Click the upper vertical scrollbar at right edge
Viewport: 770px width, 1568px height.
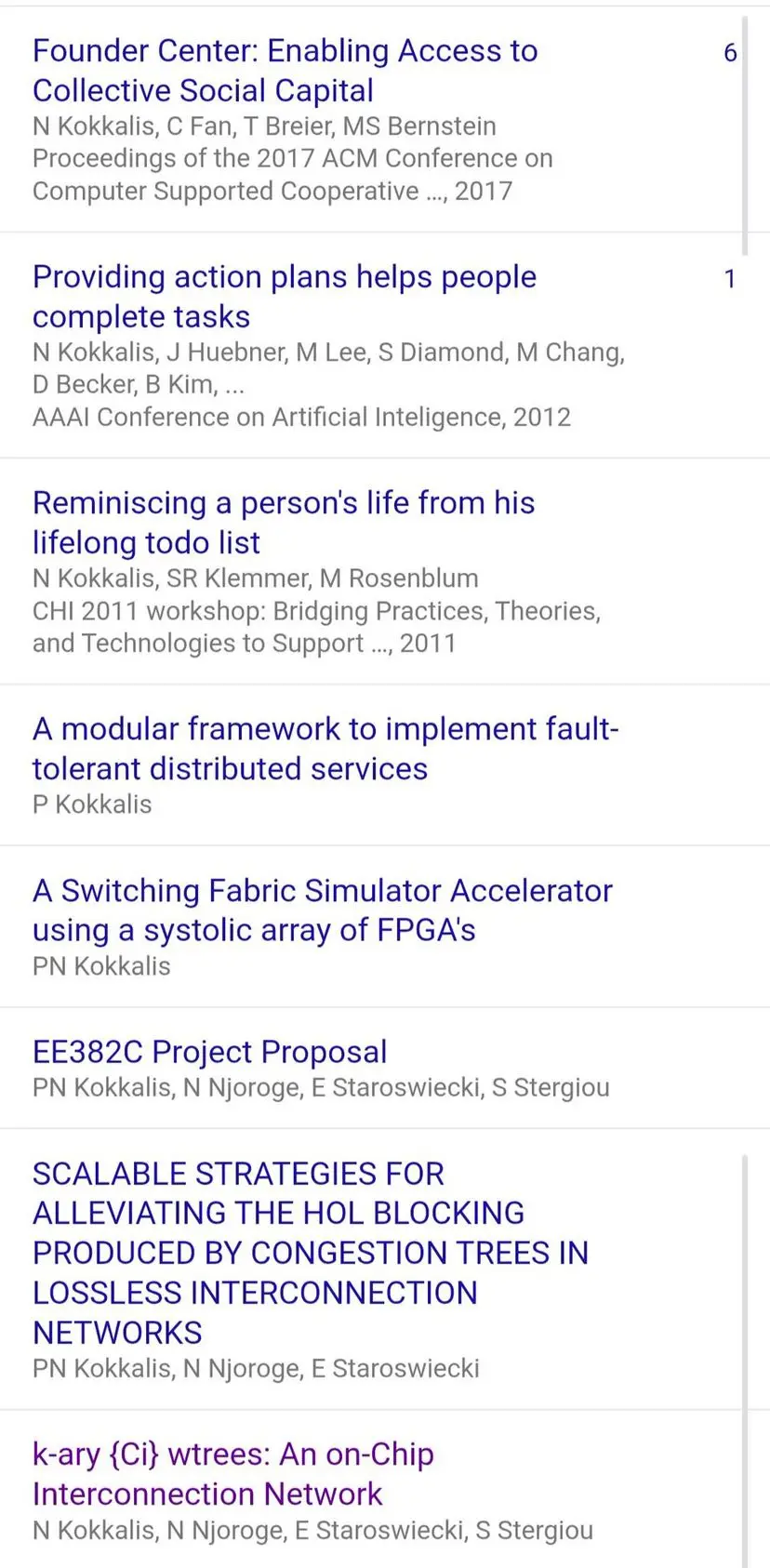[744, 135]
